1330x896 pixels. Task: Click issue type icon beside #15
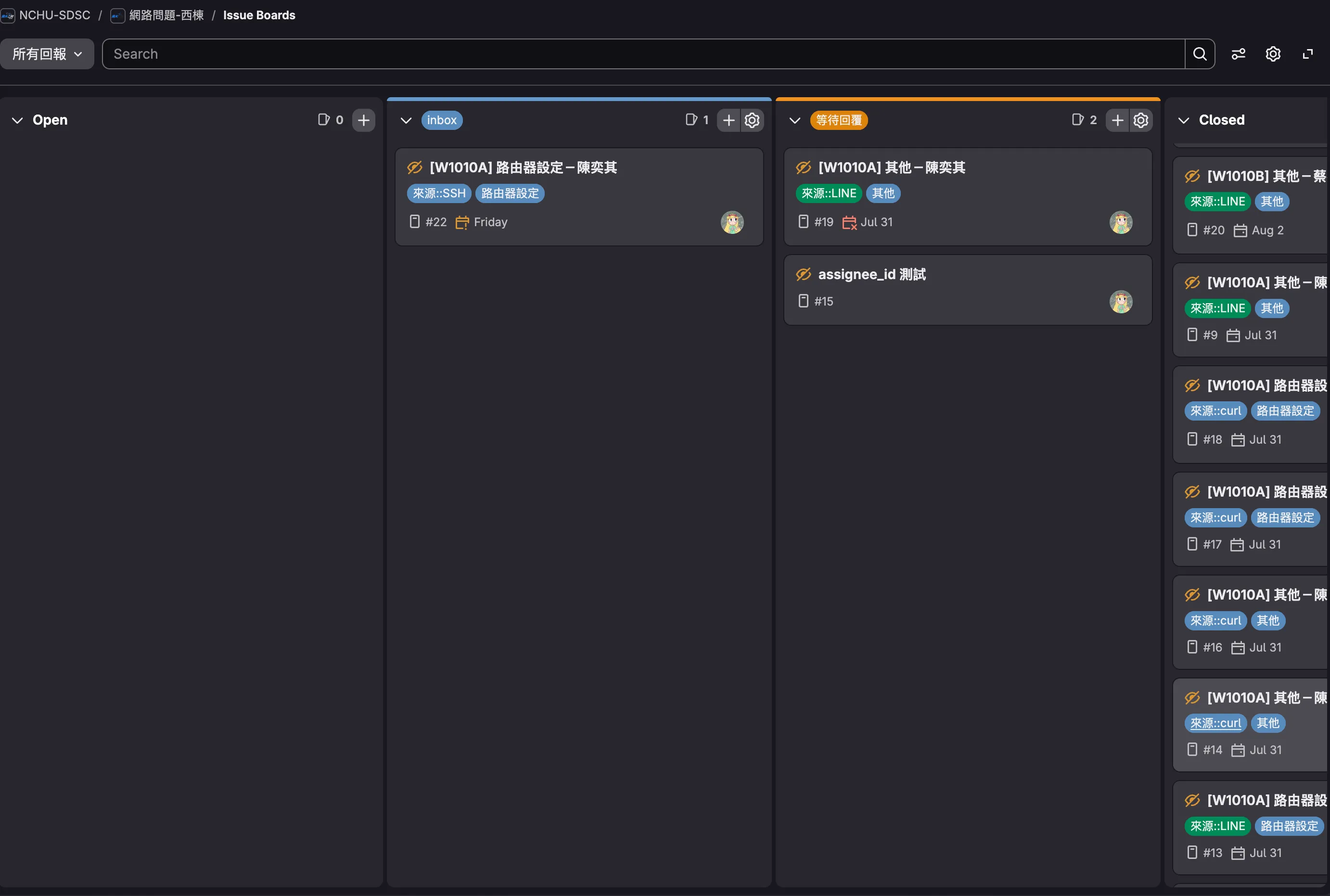click(803, 301)
